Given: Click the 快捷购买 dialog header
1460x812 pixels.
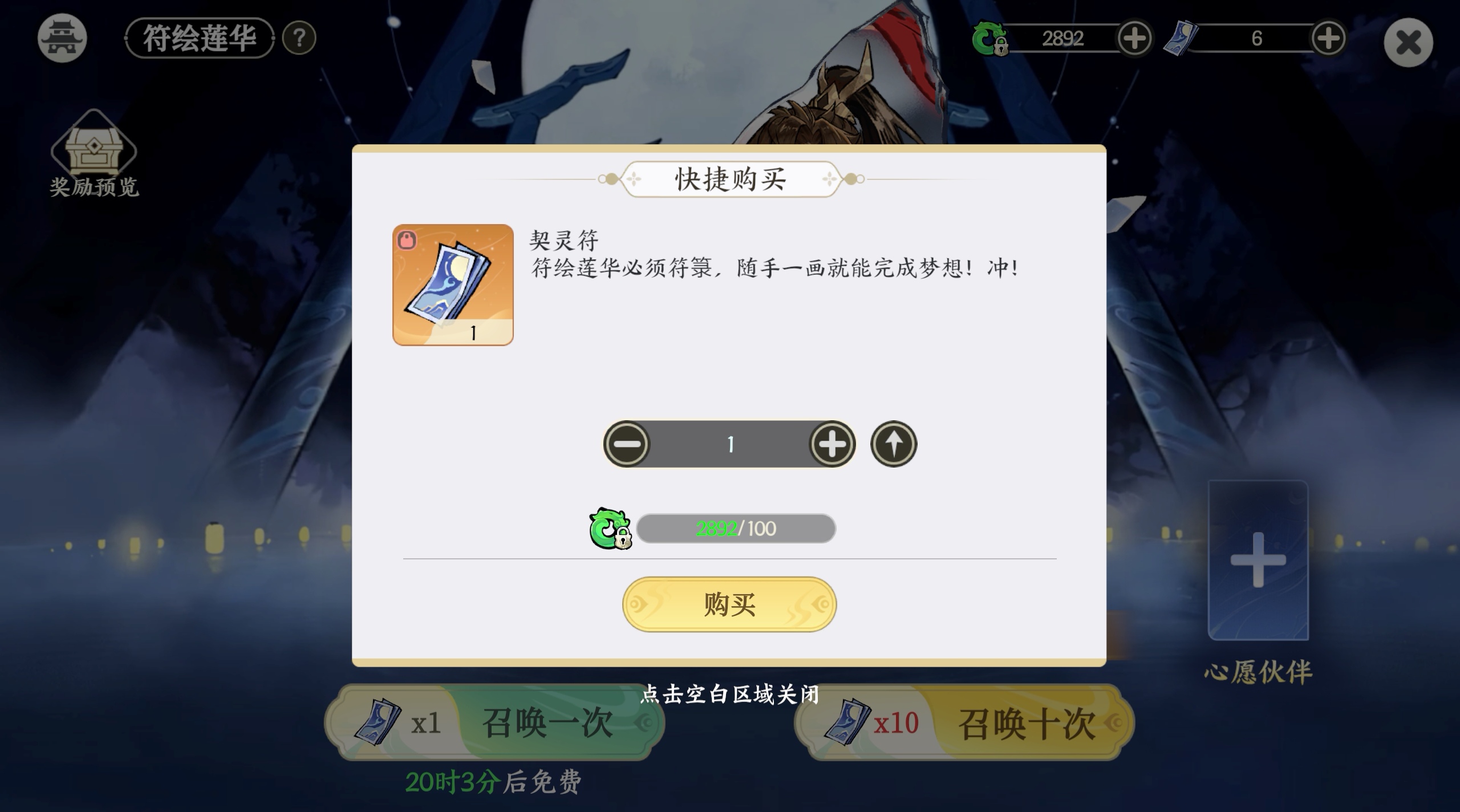Looking at the screenshot, I should [731, 179].
